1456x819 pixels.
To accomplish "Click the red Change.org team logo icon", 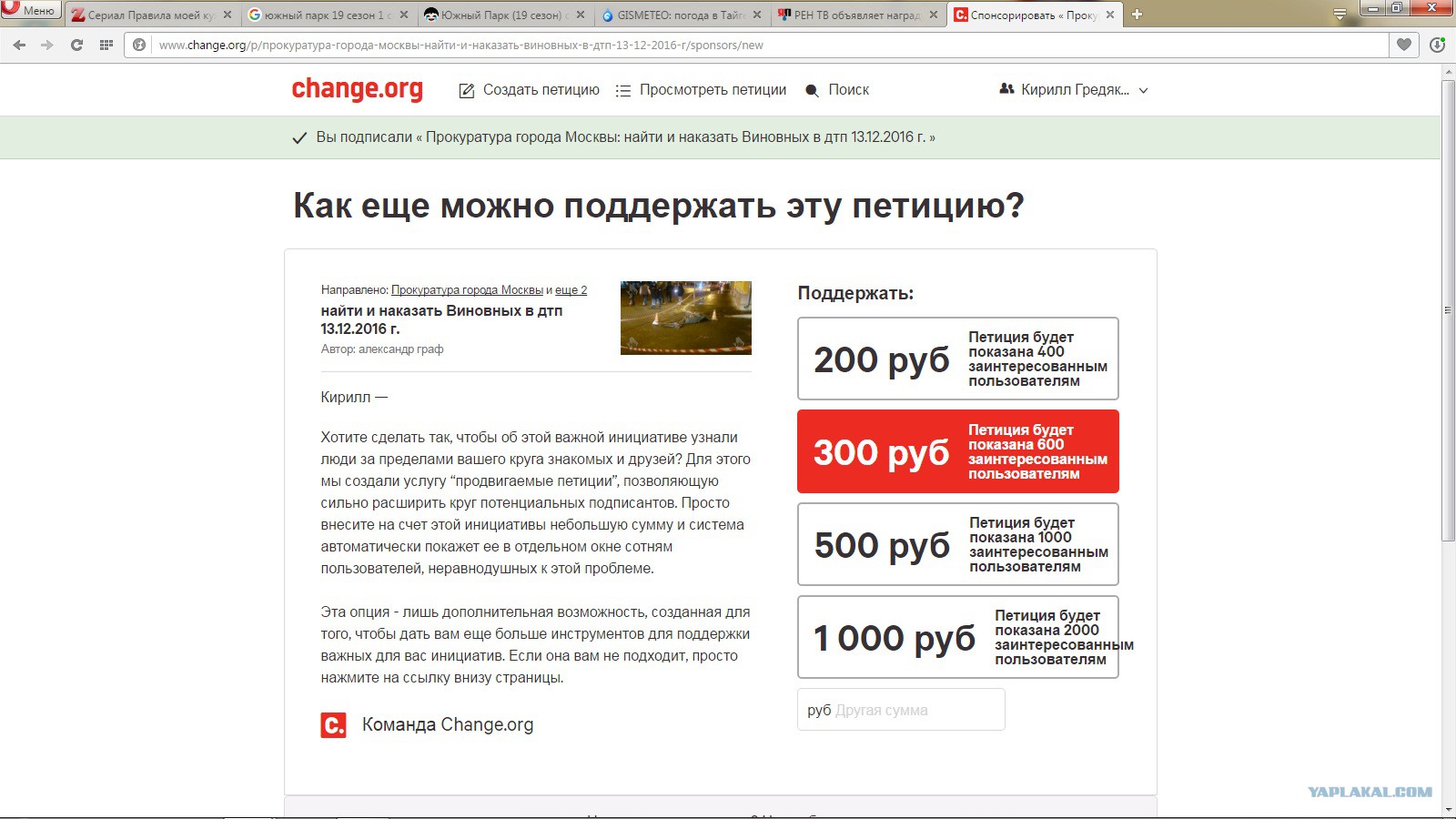I will 333,724.
